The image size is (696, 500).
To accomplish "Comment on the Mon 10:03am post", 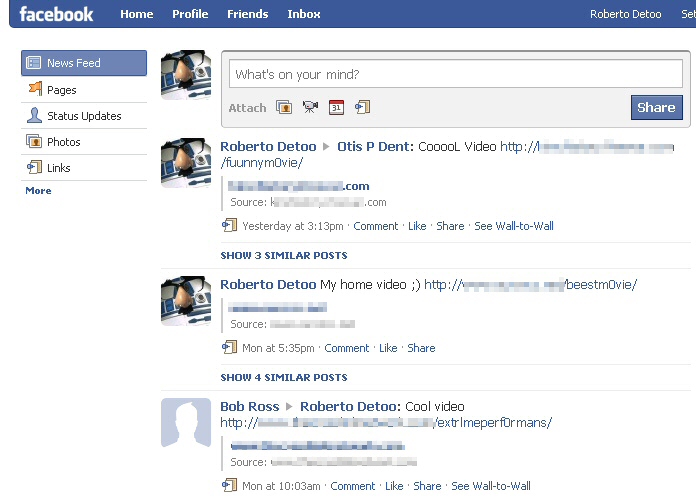I will 352,486.
